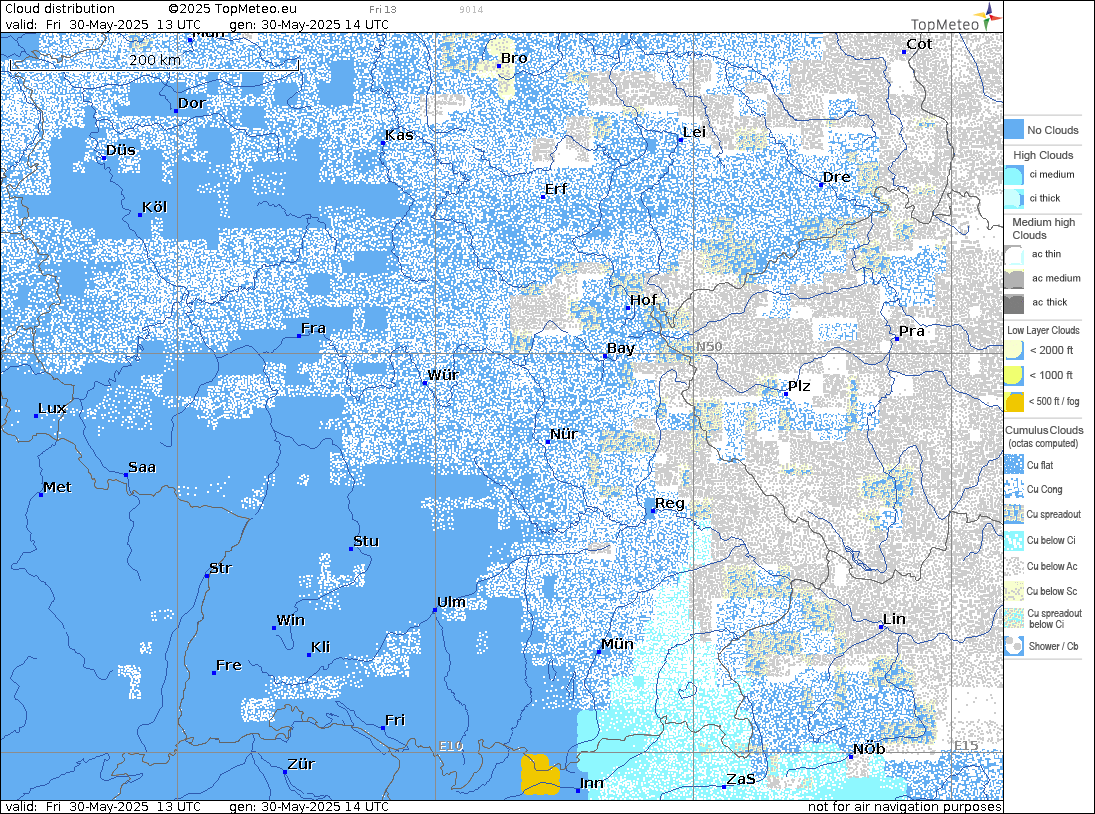Click the Bro summit label
Image resolution: width=1095 pixels, height=814 pixels.
[514, 58]
